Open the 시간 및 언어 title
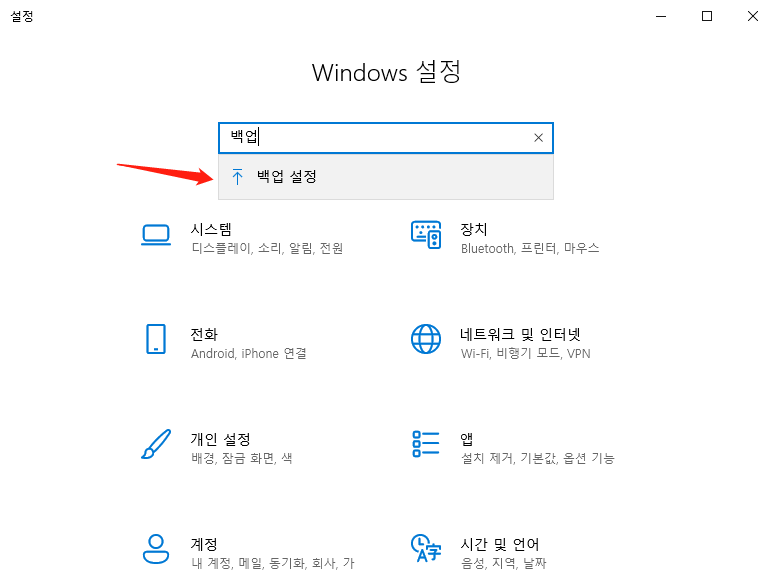This screenshot has height=573, width=771. [500, 544]
